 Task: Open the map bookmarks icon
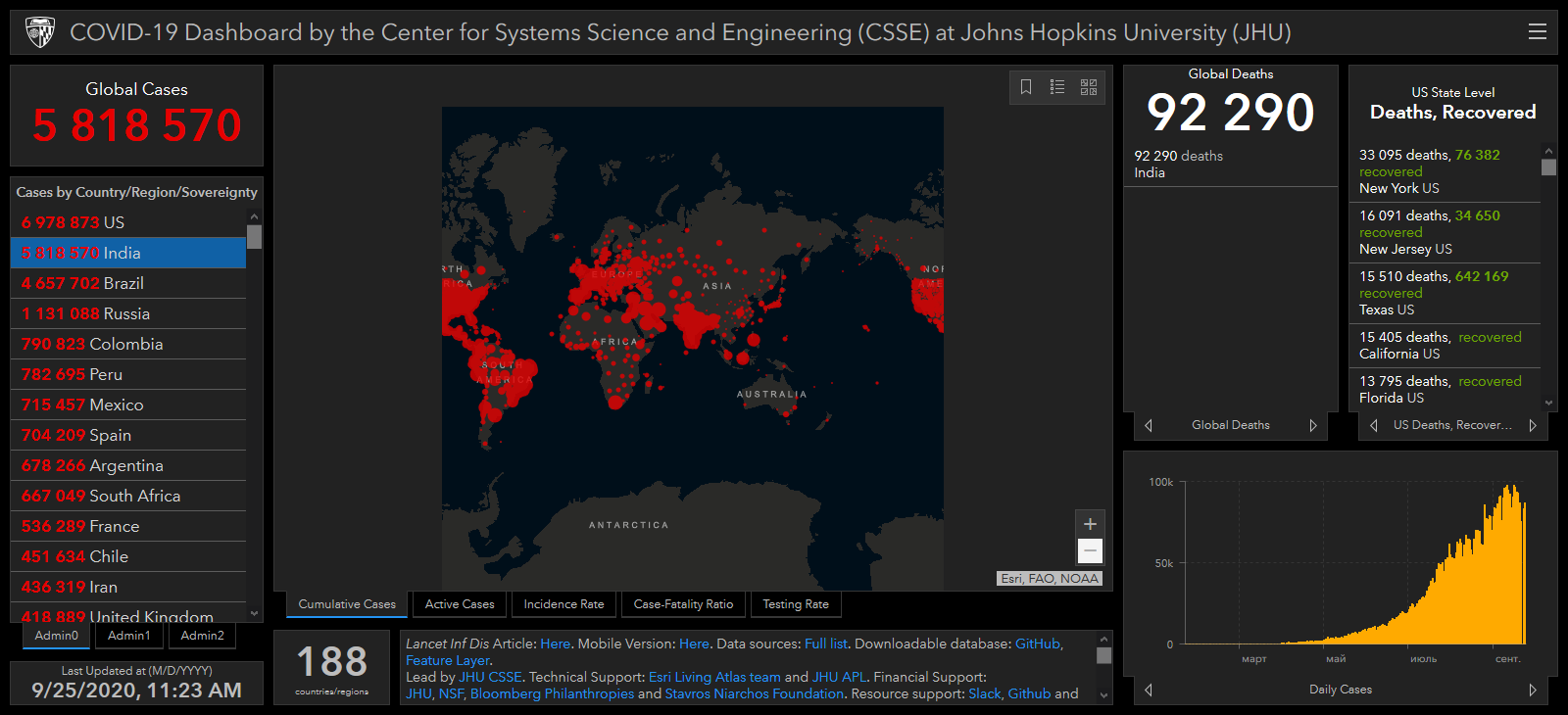tap(1026, 87)
